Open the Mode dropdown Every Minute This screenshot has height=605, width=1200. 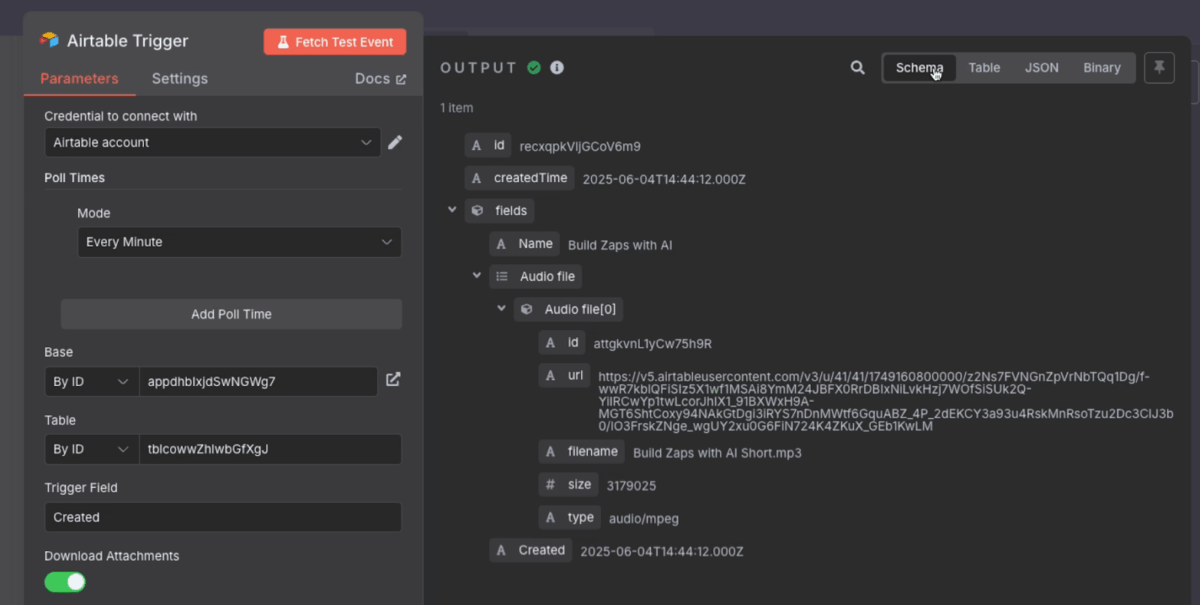coord(239,242)
